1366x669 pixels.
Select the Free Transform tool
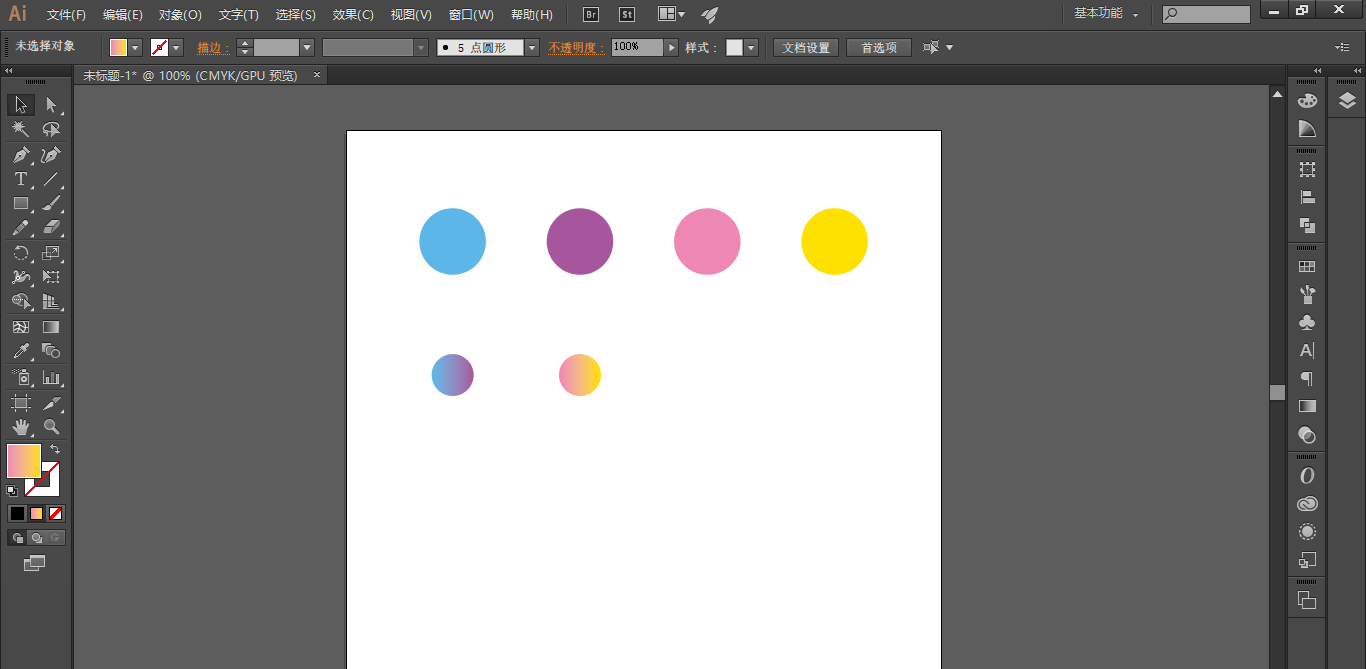51,277
